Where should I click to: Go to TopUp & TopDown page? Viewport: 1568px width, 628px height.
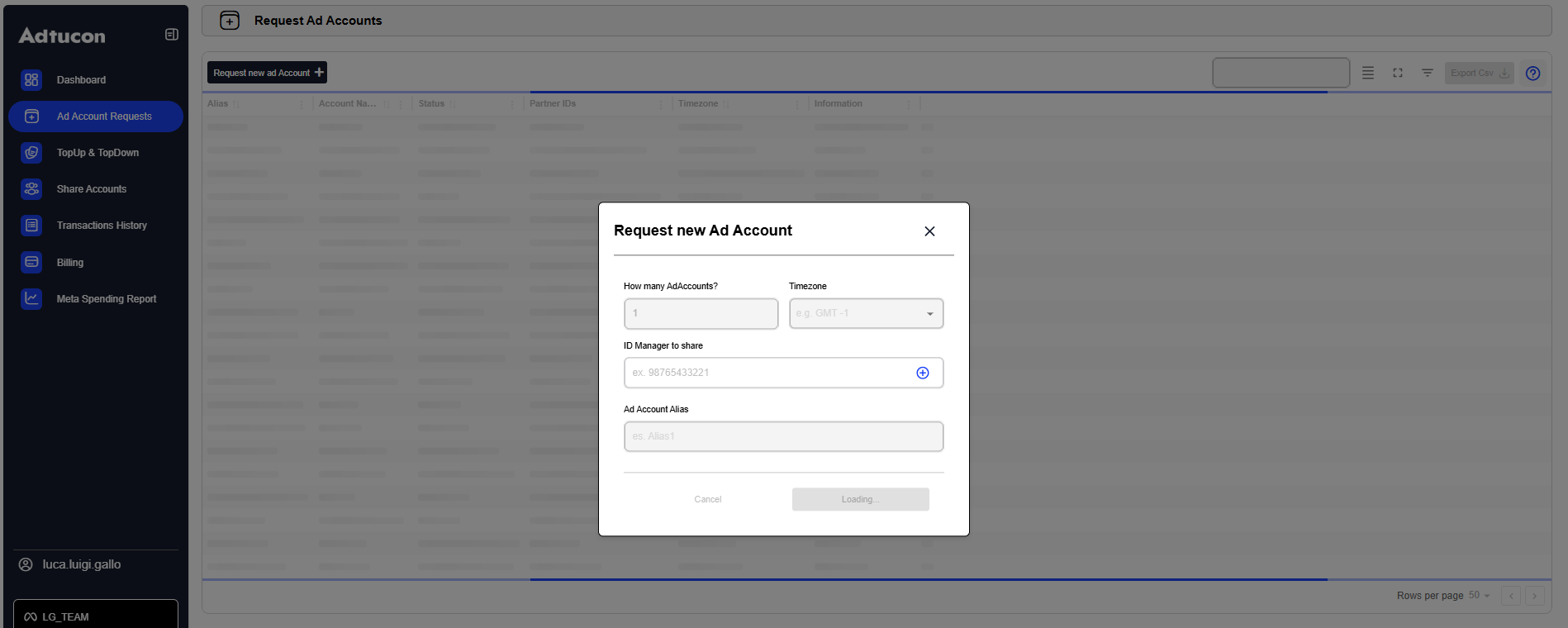(x=97, y=153)
